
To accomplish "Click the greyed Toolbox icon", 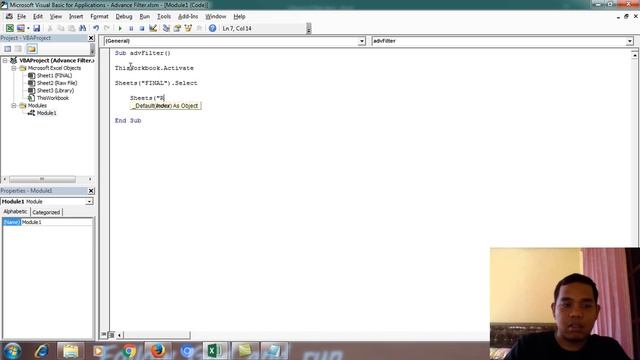I will click(199, 28).
